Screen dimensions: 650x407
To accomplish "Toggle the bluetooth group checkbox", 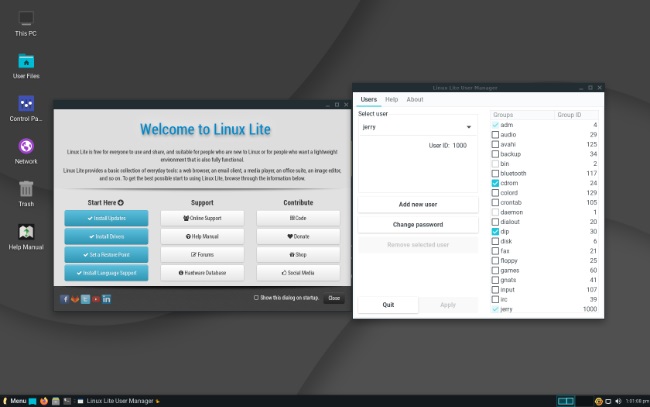I will tap(495, 173).
